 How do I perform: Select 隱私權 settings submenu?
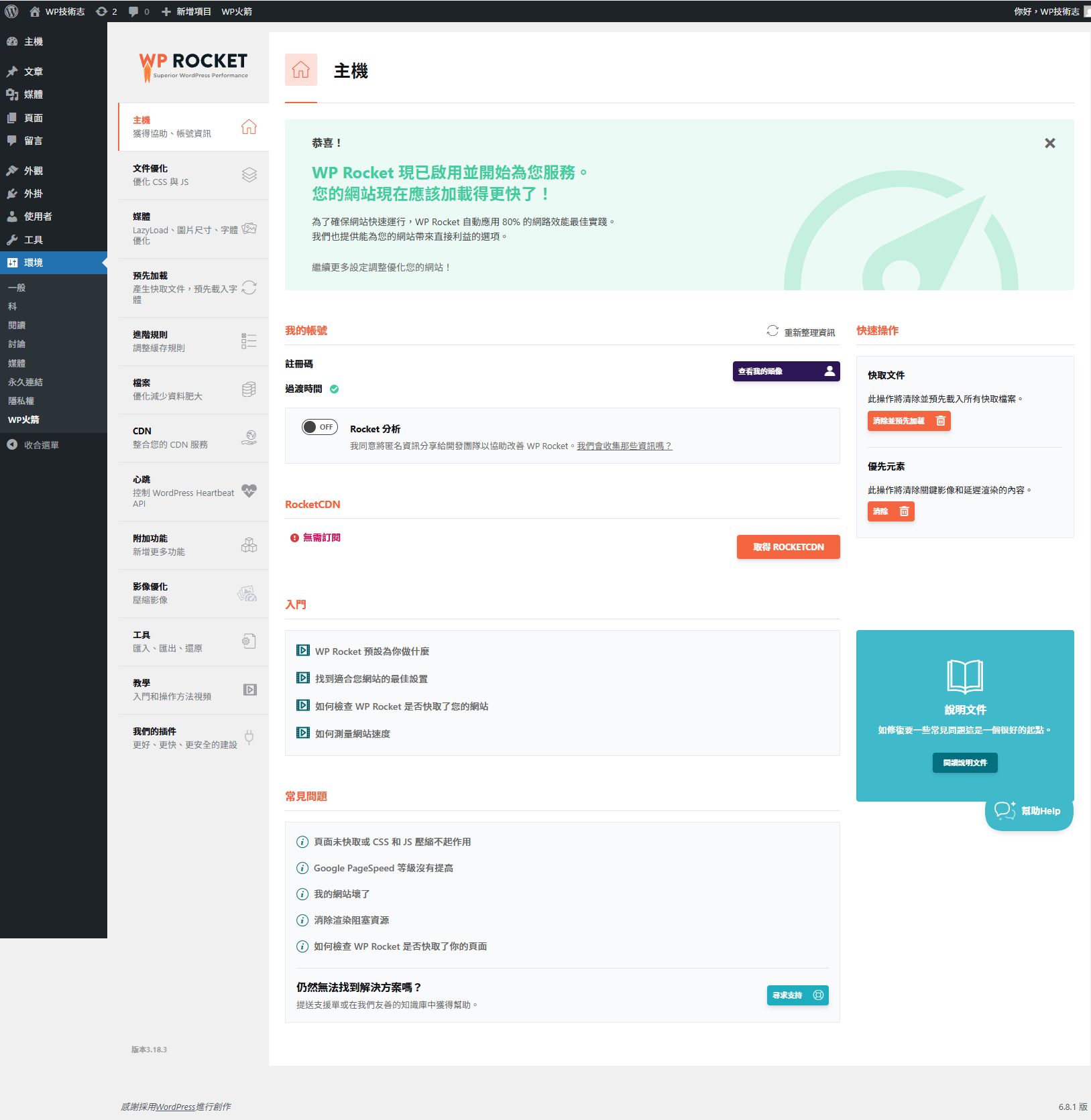tap(21, 401)
